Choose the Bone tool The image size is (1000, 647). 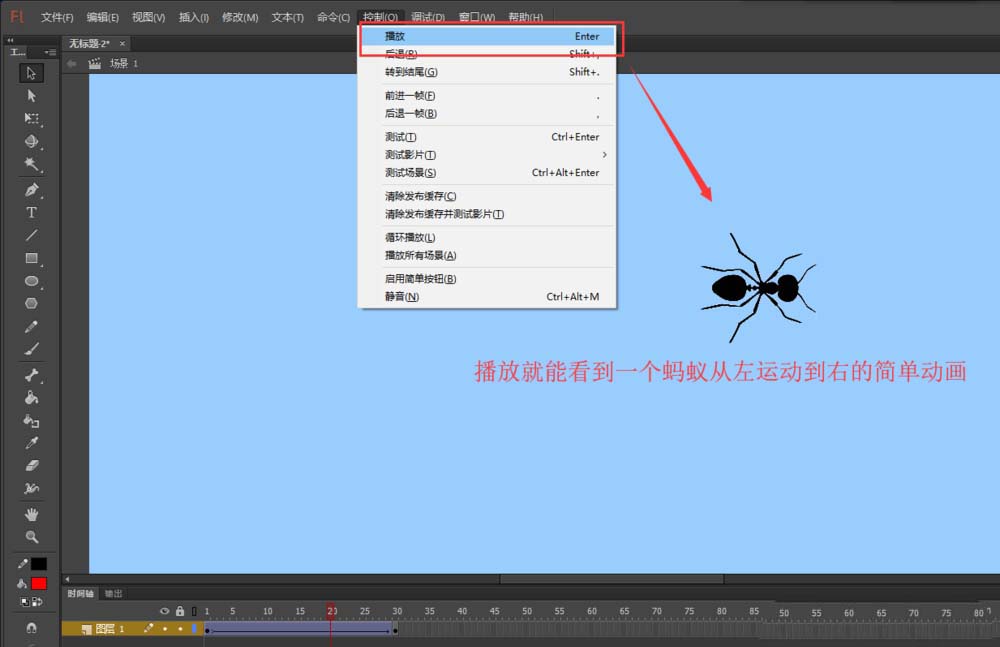tap(31, 375)
